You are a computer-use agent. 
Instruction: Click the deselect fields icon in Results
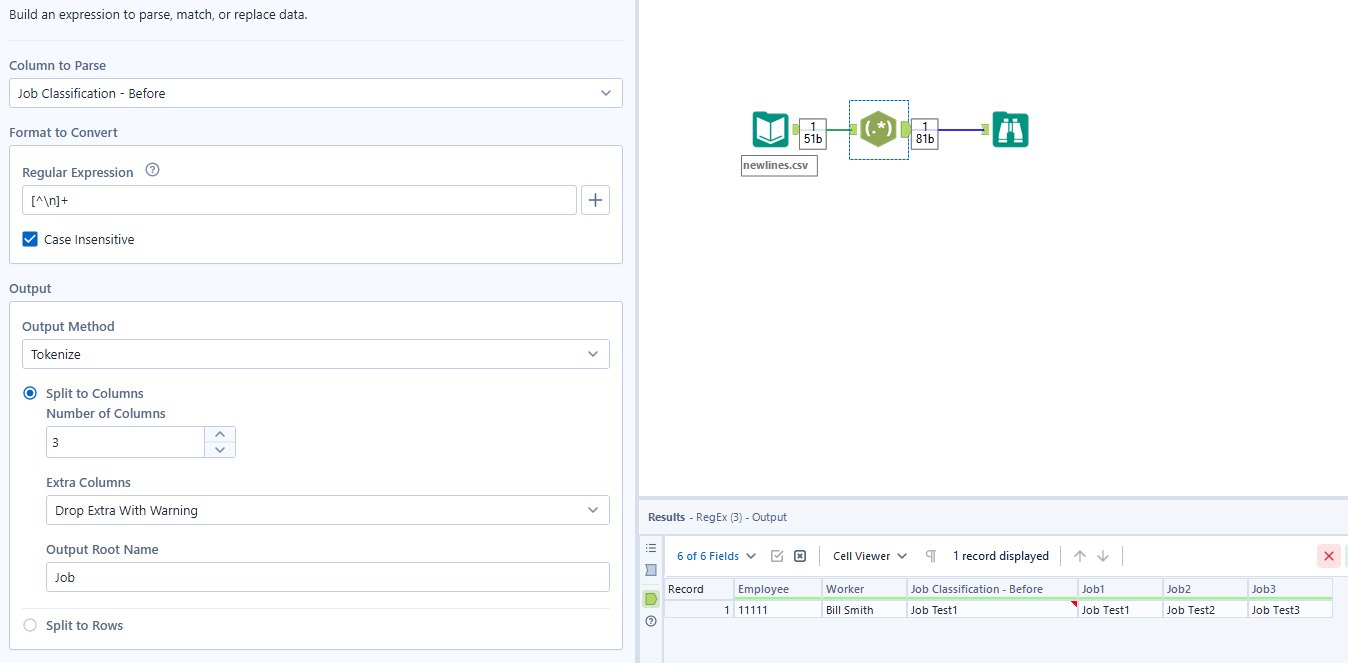[799, 555]
